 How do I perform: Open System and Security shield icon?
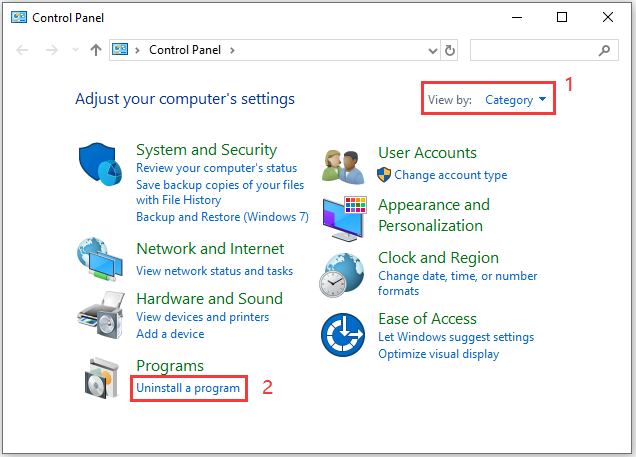(100, 164)
